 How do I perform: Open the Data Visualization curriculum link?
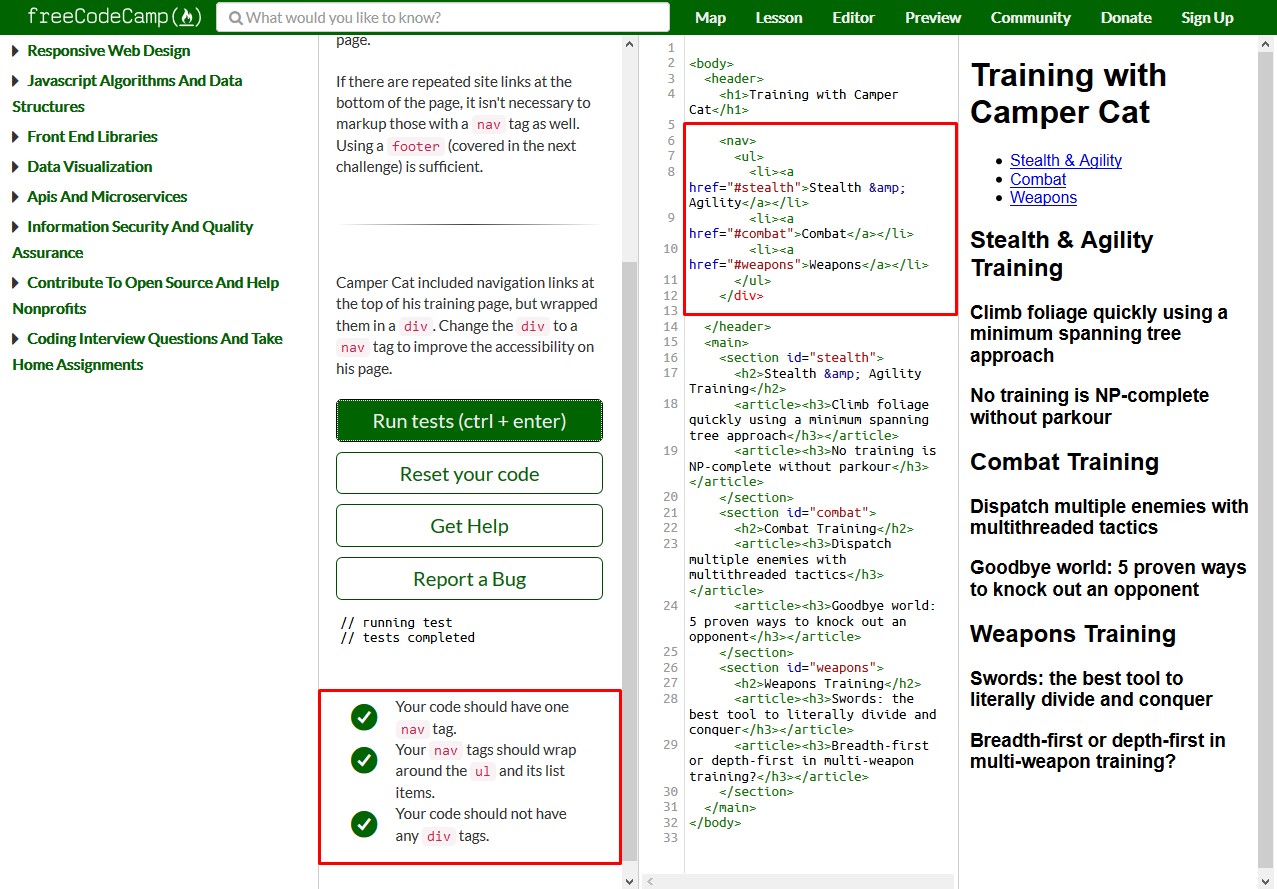[x=90, y=167]
